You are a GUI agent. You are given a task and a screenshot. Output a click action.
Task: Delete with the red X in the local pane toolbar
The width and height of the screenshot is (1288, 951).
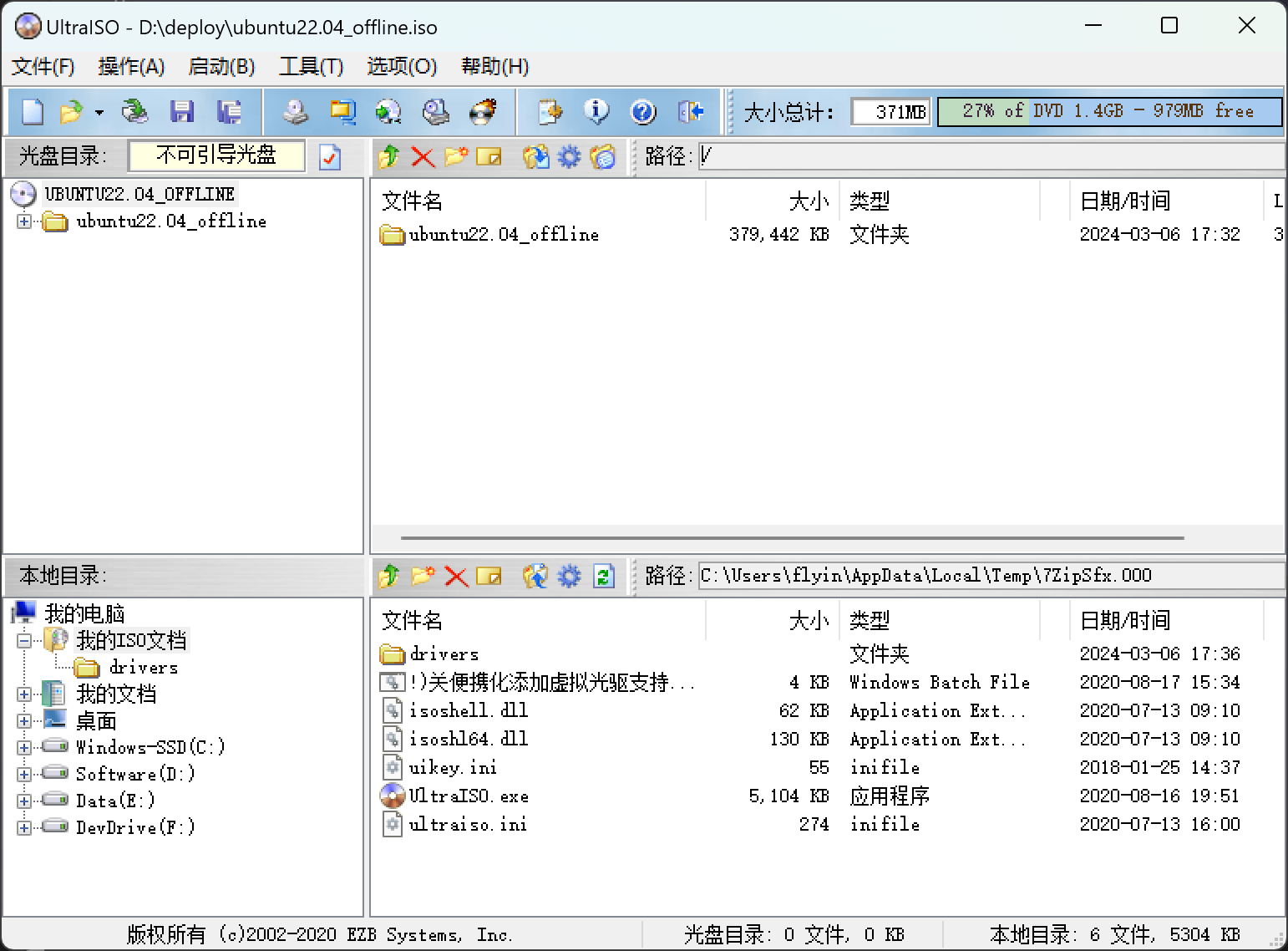[x=456, y=576]
